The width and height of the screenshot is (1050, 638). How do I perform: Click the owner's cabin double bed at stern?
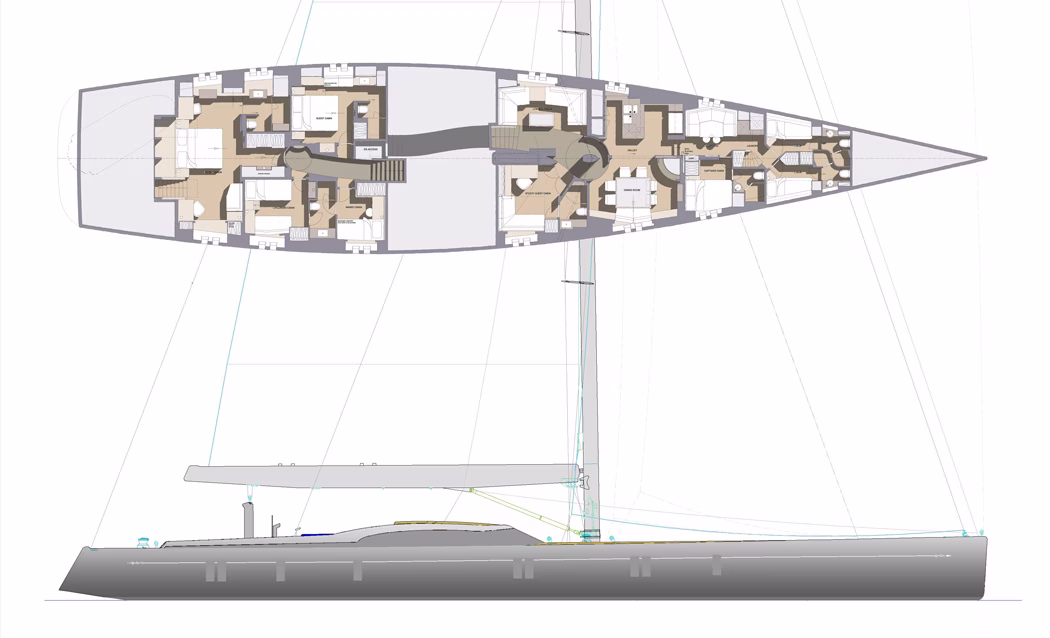(200, 148)
